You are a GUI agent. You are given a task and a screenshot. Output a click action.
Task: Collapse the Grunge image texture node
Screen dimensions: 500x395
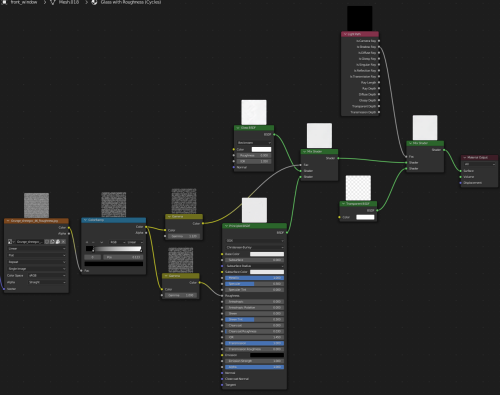8,221
